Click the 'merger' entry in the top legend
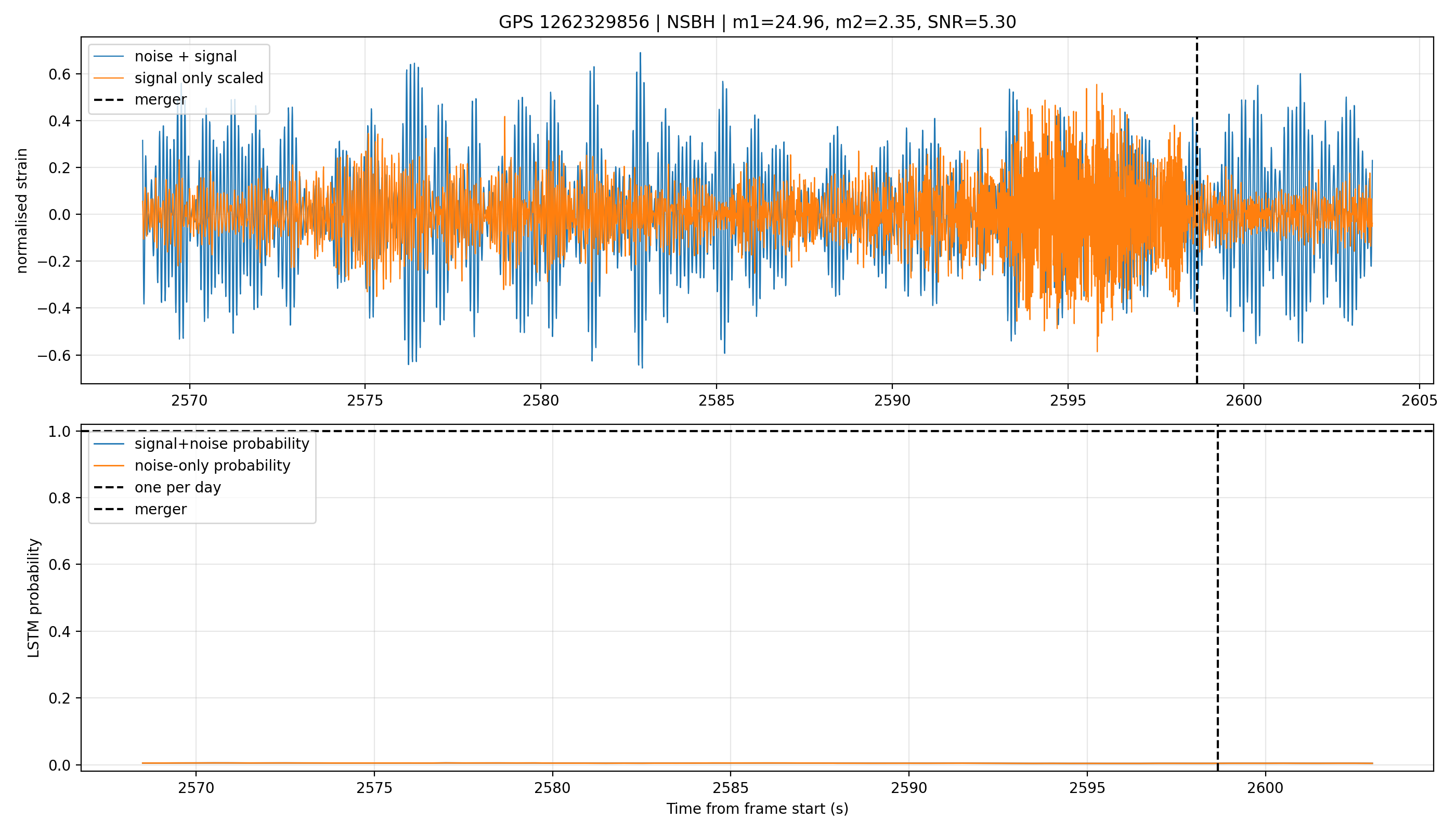 (x=140, y=99)
